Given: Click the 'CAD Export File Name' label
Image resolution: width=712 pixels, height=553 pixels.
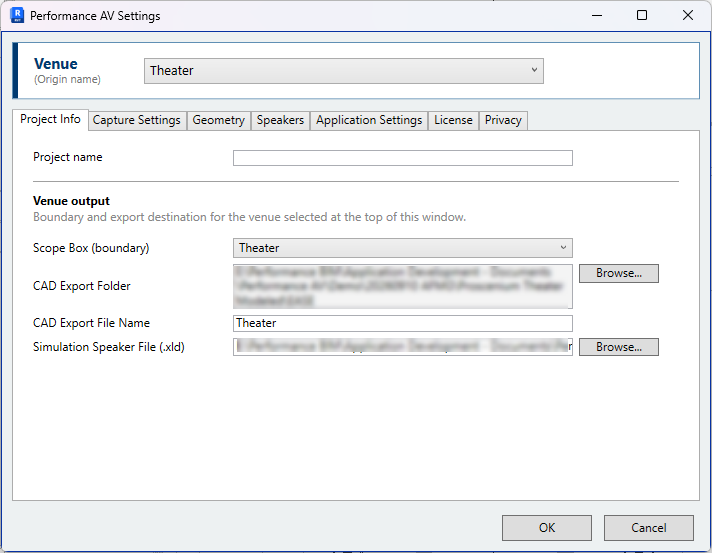Looking at the screenshot, I should point(91,323).
